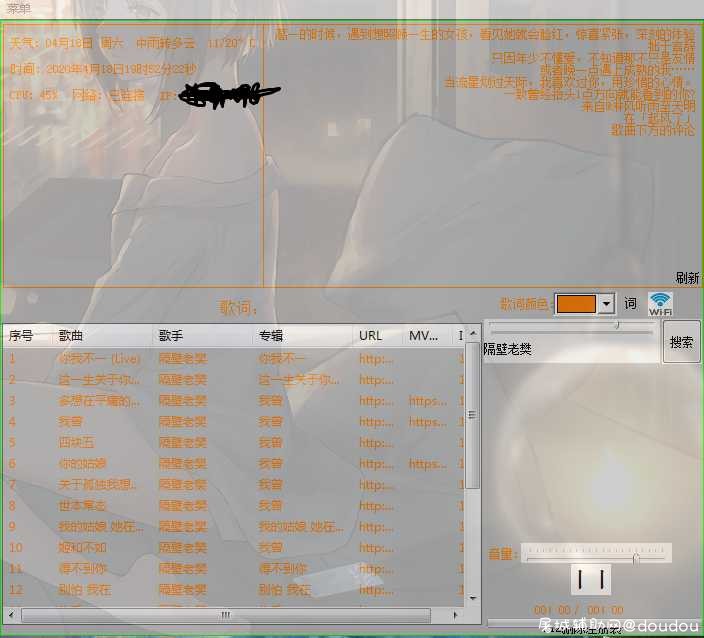The height and width of the screenshot is (638, 704).
Task: Open the lyric color dropdown arrow
Action: pos(606,304)
